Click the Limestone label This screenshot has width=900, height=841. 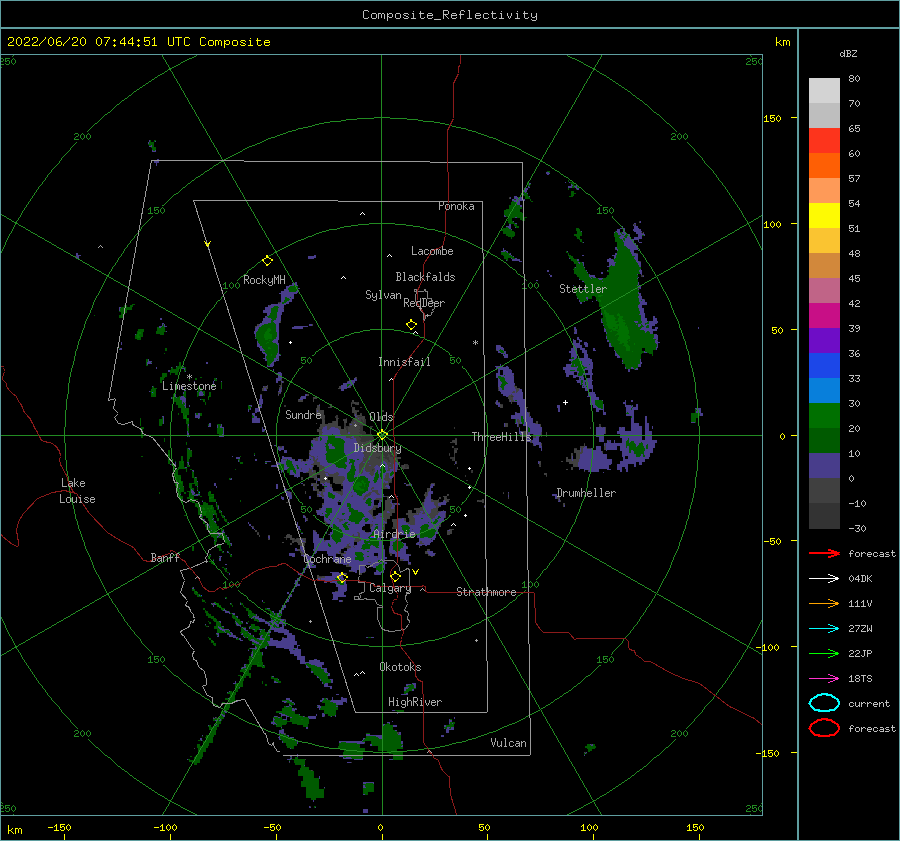(189, 386)
